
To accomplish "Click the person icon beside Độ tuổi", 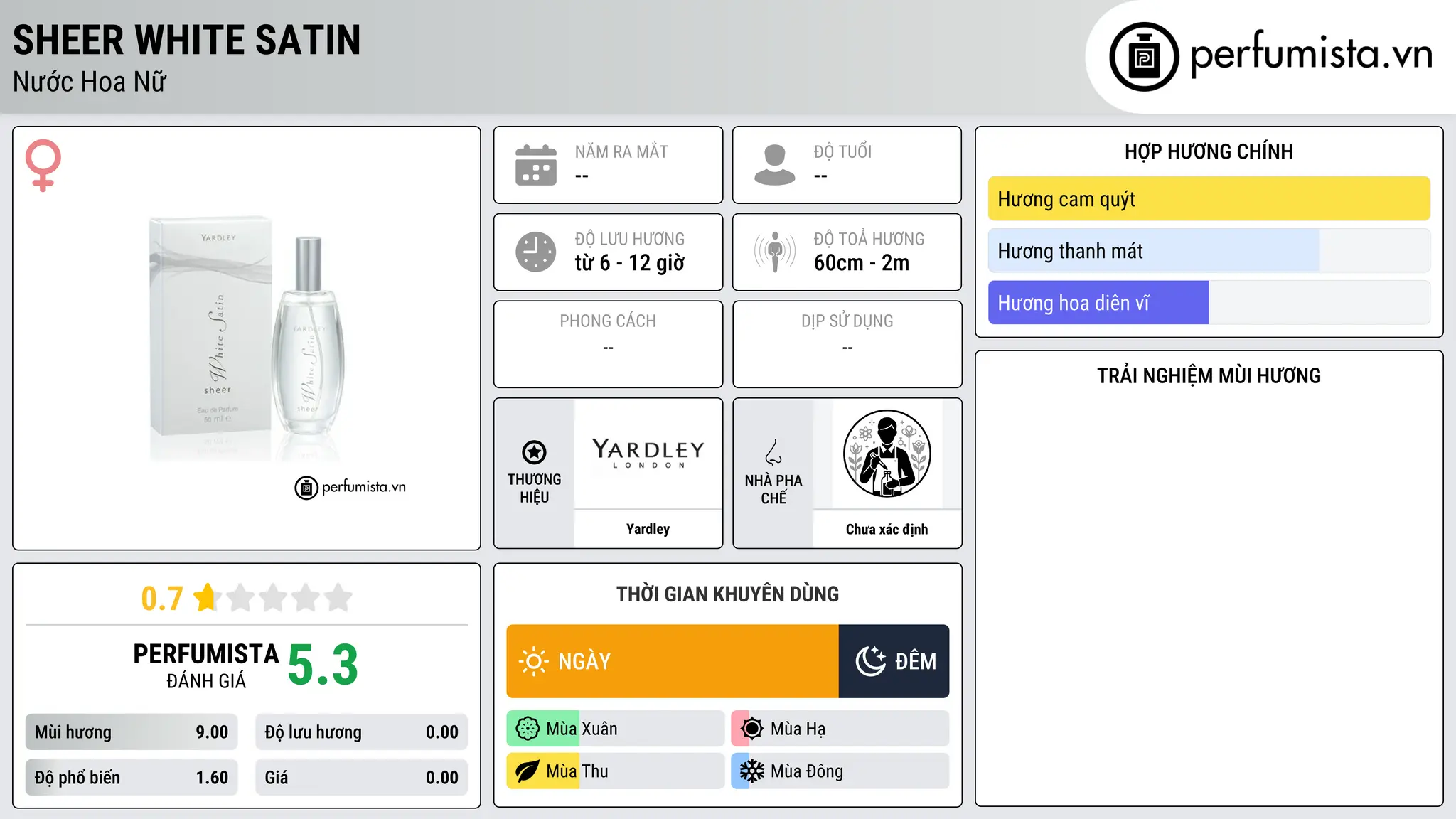I will click(775, 165).
